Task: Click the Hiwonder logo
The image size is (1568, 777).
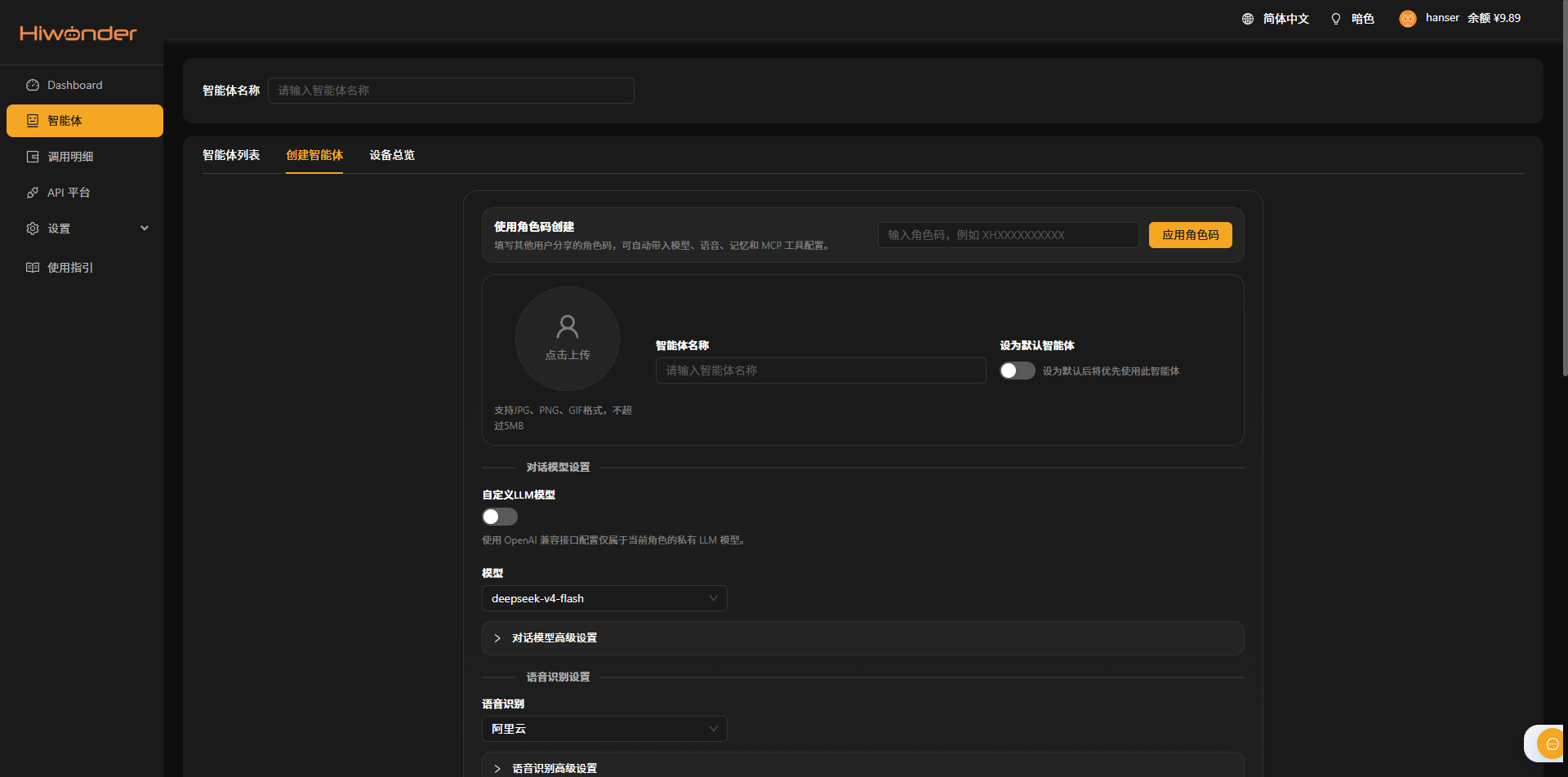Action: 78,33
